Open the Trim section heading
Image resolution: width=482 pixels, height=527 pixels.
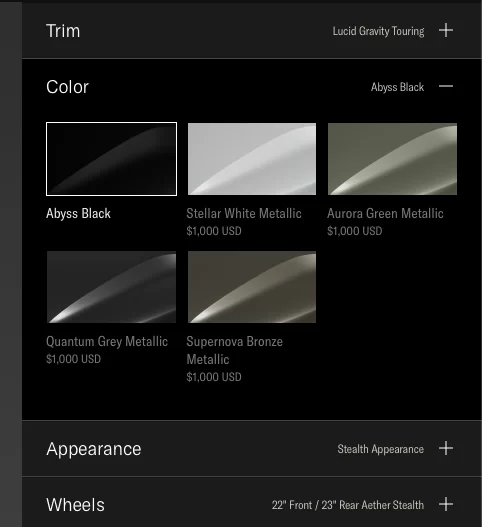[x=63, y=31]
